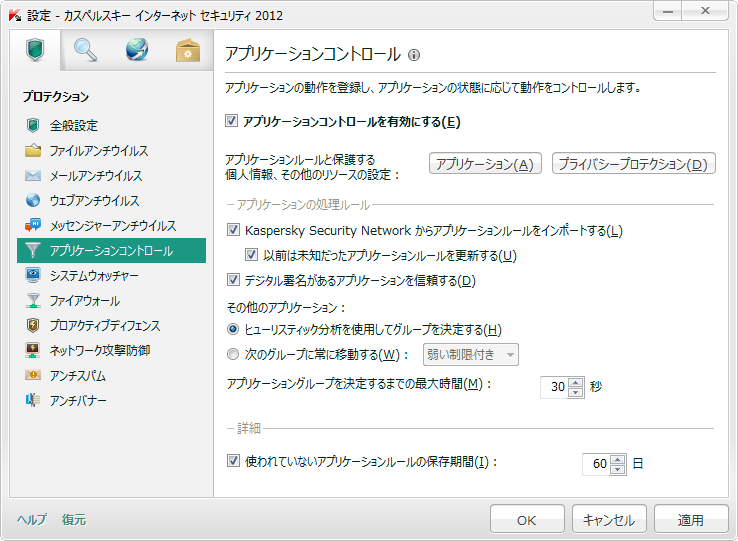The width and height of the screenshot is (738, 541).
Task: Toggle 以前は未知だったアプリケーションルールを更新する checkbox
Action: click(x=251, y=255)
